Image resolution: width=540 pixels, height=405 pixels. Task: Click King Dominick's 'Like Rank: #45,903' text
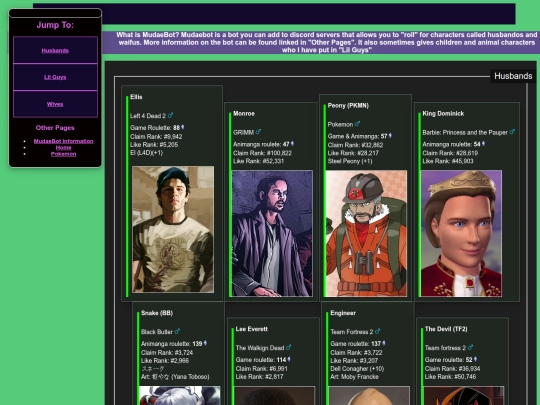coord(448,161)
